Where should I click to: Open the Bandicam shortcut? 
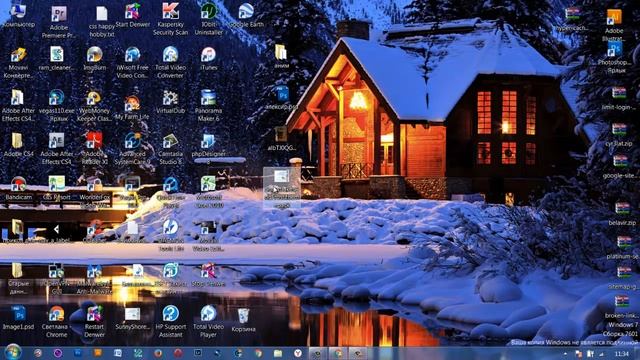[x=18, y=188]
